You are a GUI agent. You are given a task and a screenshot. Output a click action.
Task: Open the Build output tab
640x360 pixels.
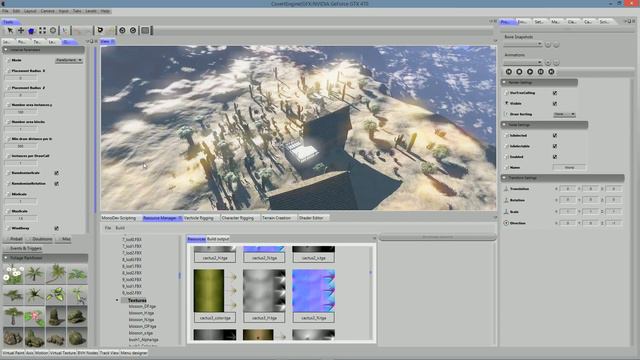point(218,239)
